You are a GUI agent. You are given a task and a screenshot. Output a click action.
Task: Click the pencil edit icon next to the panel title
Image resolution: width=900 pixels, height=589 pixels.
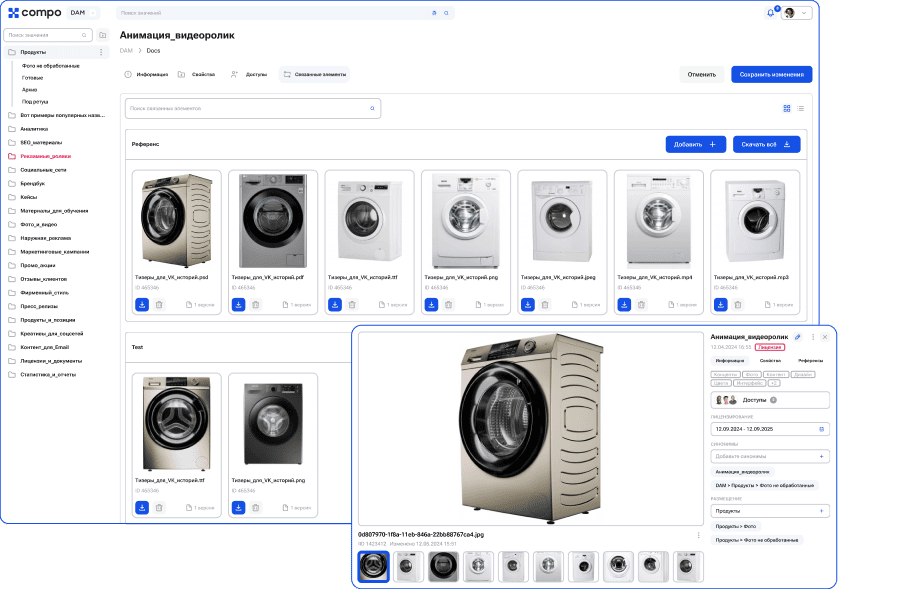click(798, 337)
